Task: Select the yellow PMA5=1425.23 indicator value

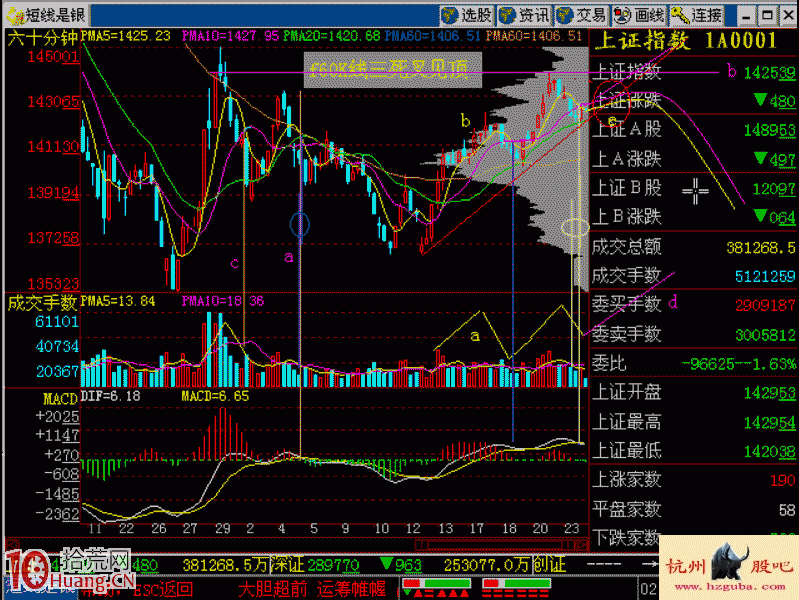Action: click(x=125, y=36)
